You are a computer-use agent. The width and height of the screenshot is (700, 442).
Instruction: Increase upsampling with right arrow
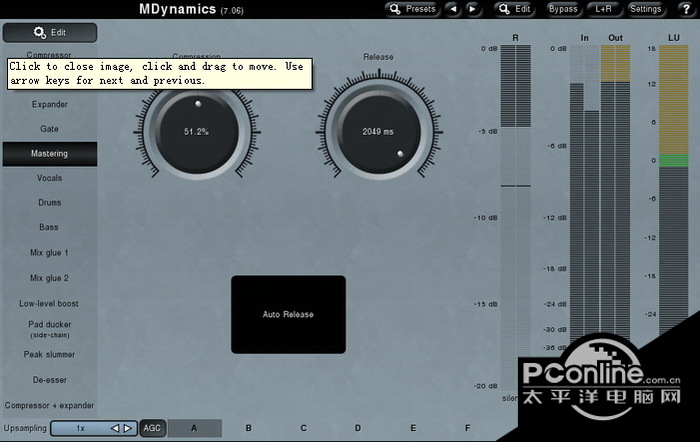pos(128,428)
